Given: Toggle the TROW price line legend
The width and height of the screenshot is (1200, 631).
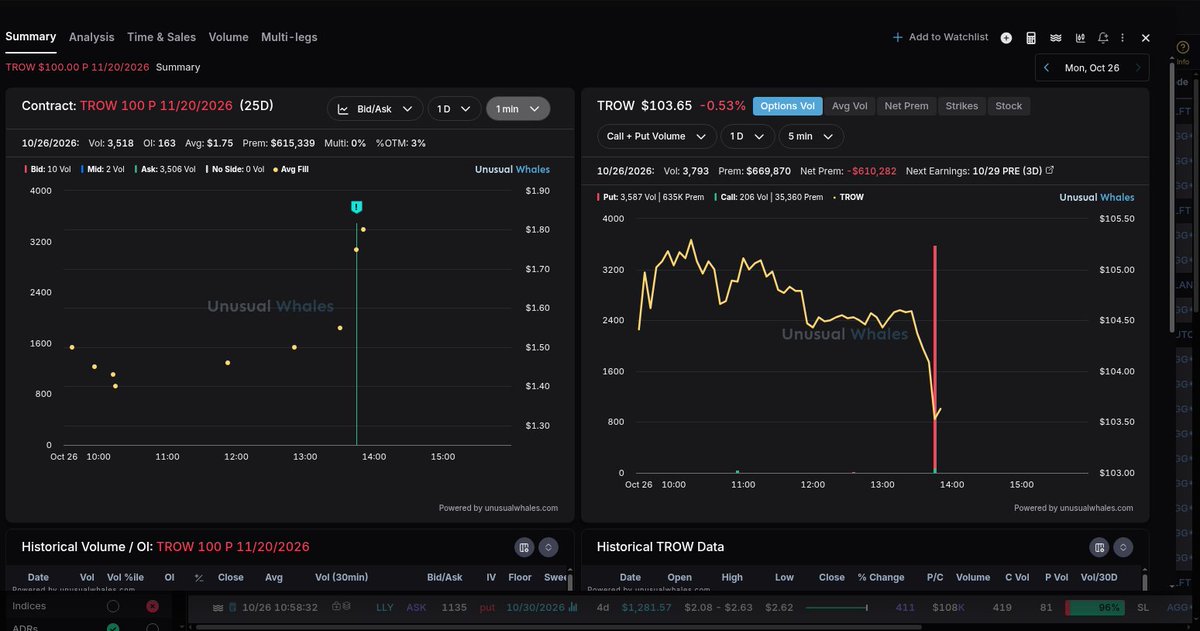Looking at the screenshot, I should pyautogui.click(x=848, y=197).
